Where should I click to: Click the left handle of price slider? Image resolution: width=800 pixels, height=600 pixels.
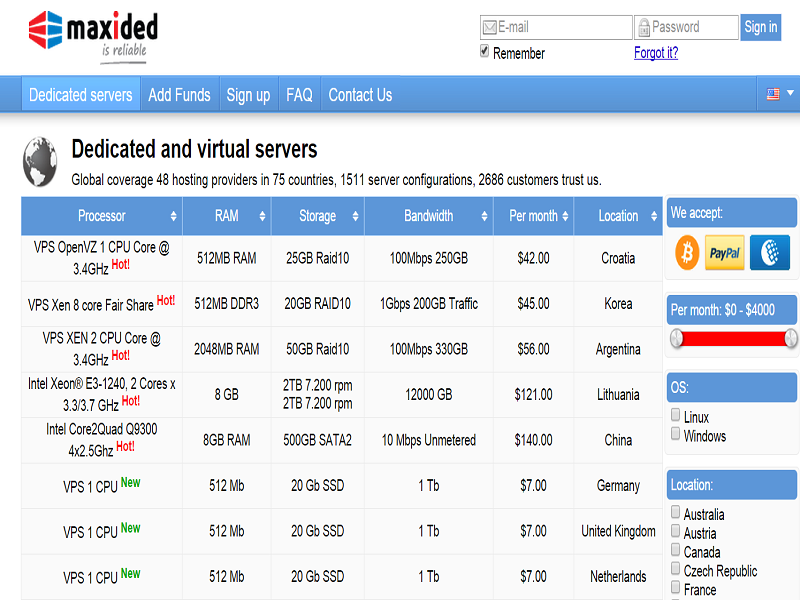point(677,339)
